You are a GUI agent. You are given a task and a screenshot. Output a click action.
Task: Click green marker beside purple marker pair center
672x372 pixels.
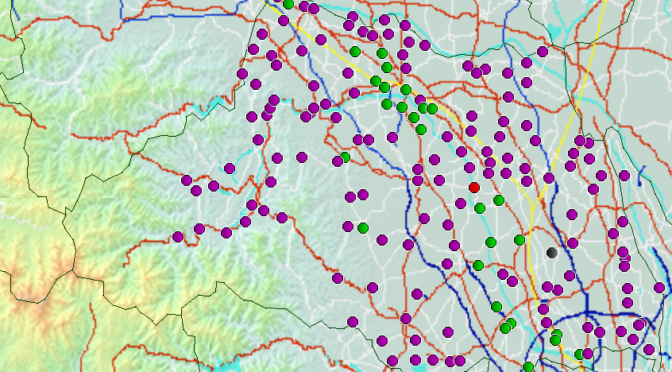coord(363,228)
